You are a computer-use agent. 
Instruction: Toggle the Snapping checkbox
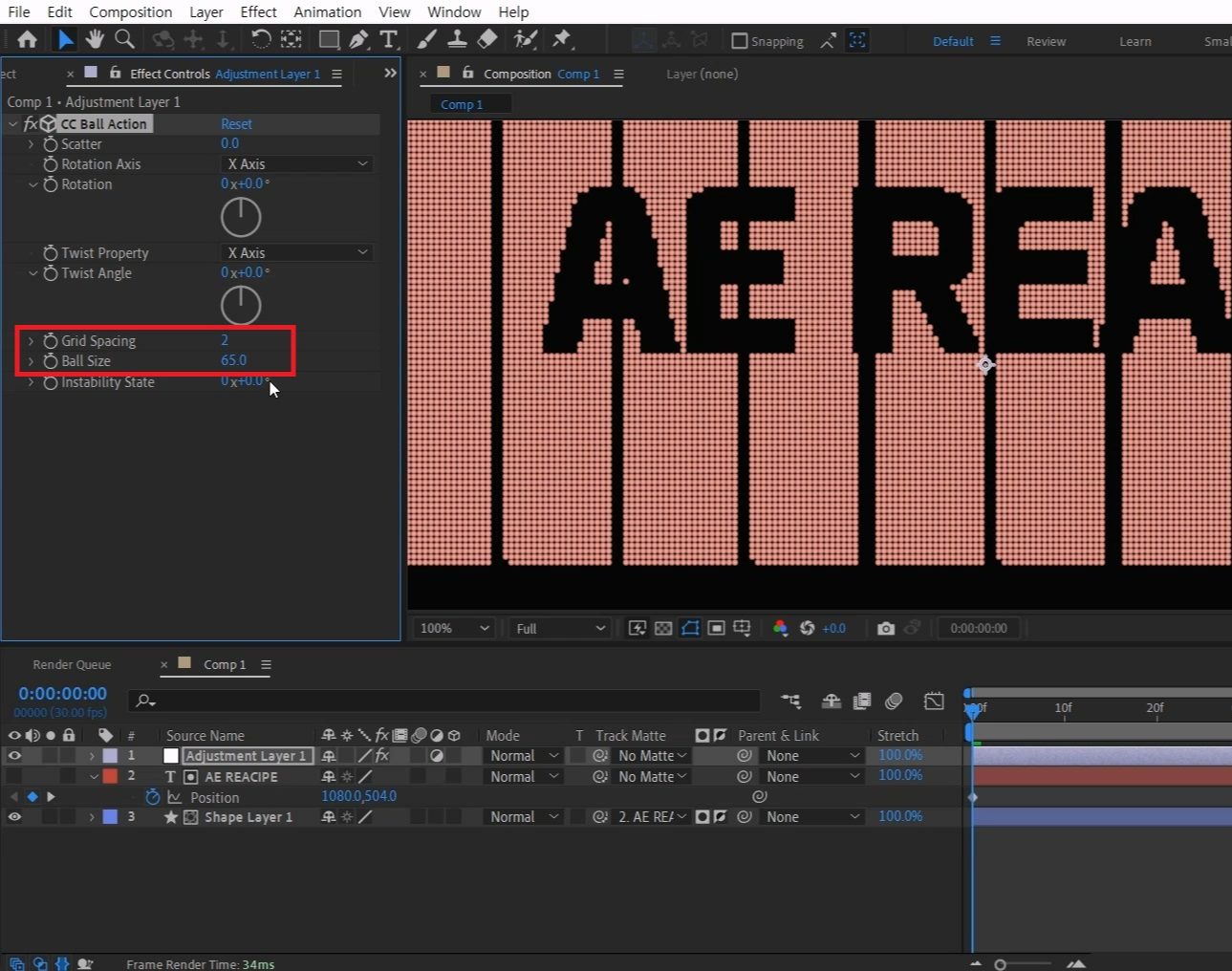[739, 41]
